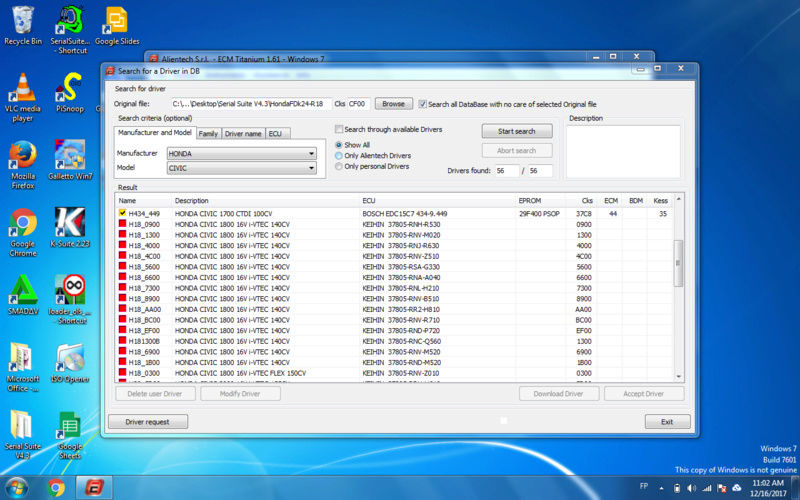Switch to the Driver name tab
Screen dimensions: 800x500
pyautogui.click(x=243, y=134)
